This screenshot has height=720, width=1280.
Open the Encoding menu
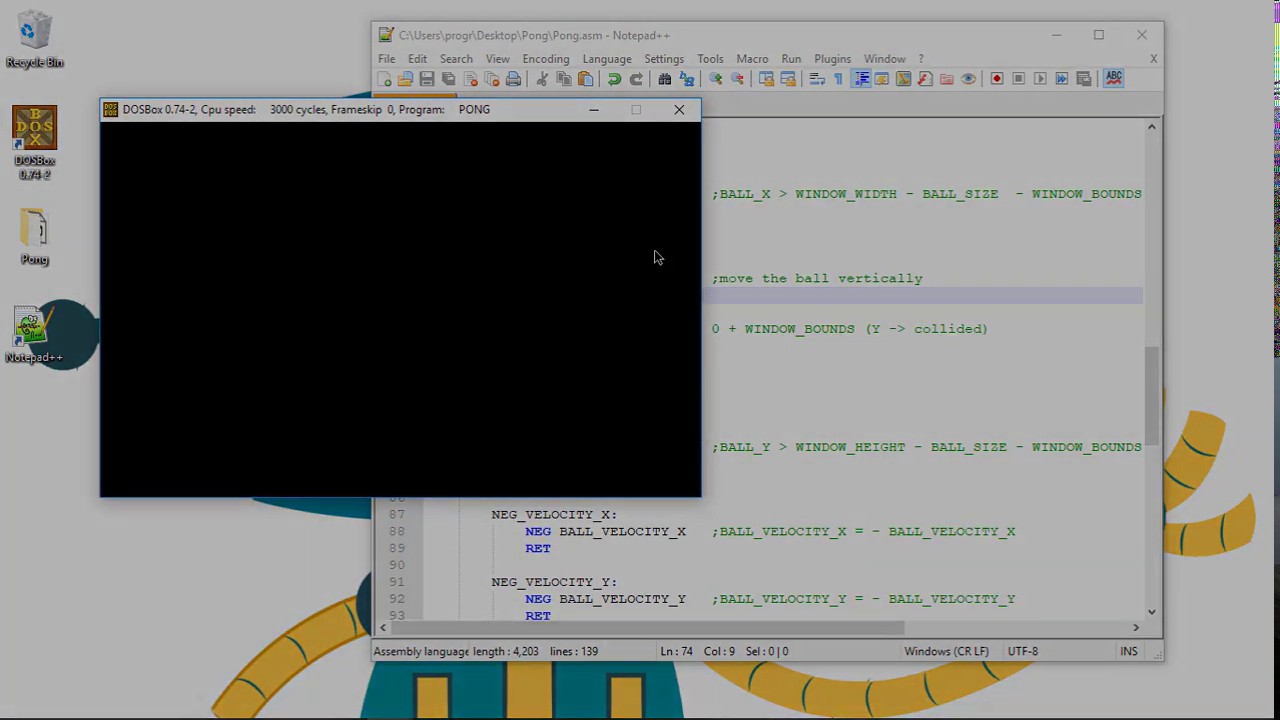tap(545, 59)
